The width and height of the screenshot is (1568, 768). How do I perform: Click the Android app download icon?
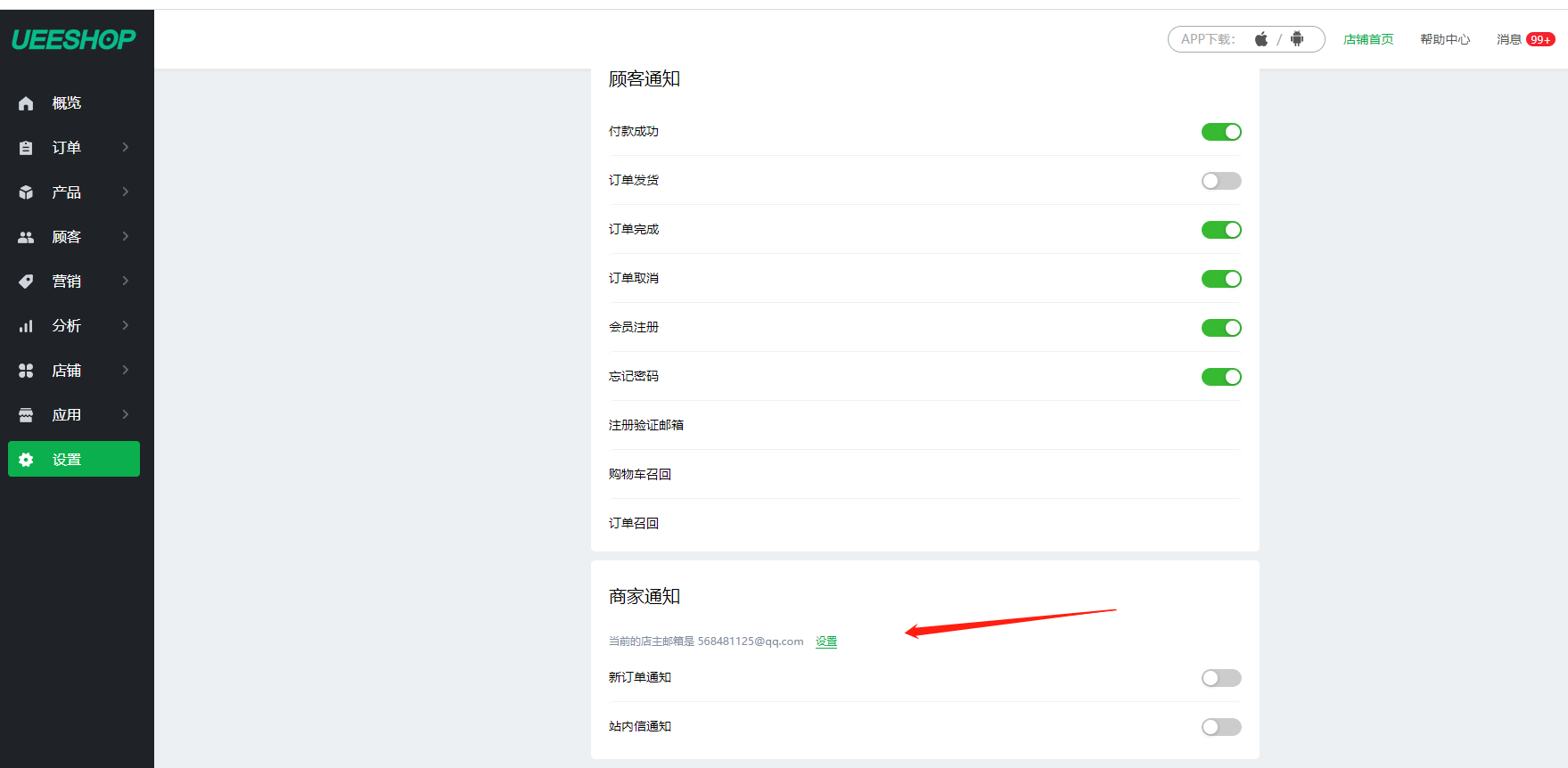(1297, 39)
